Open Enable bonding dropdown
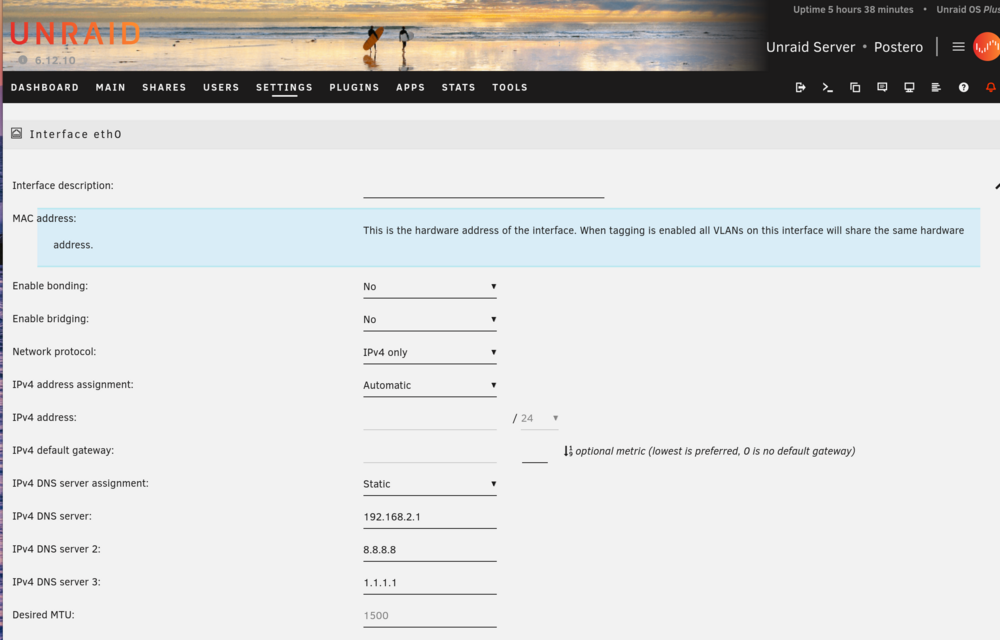This screenshot has height=640, width=1000. [430, 286]
